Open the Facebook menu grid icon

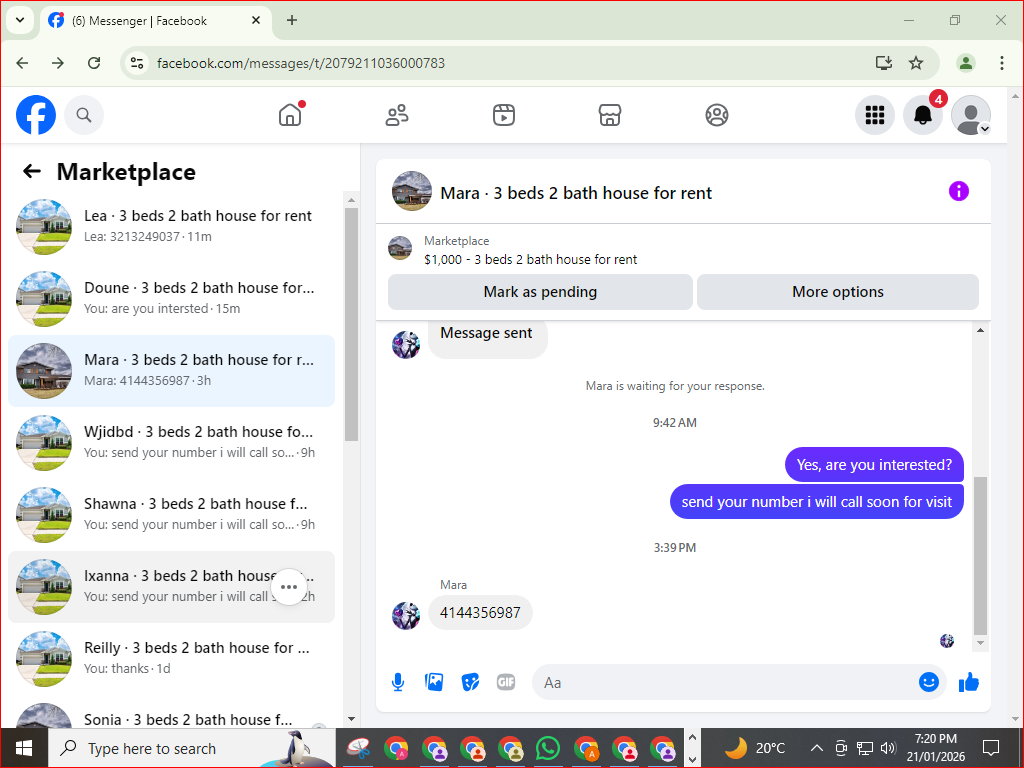click(x=874, y=115)
